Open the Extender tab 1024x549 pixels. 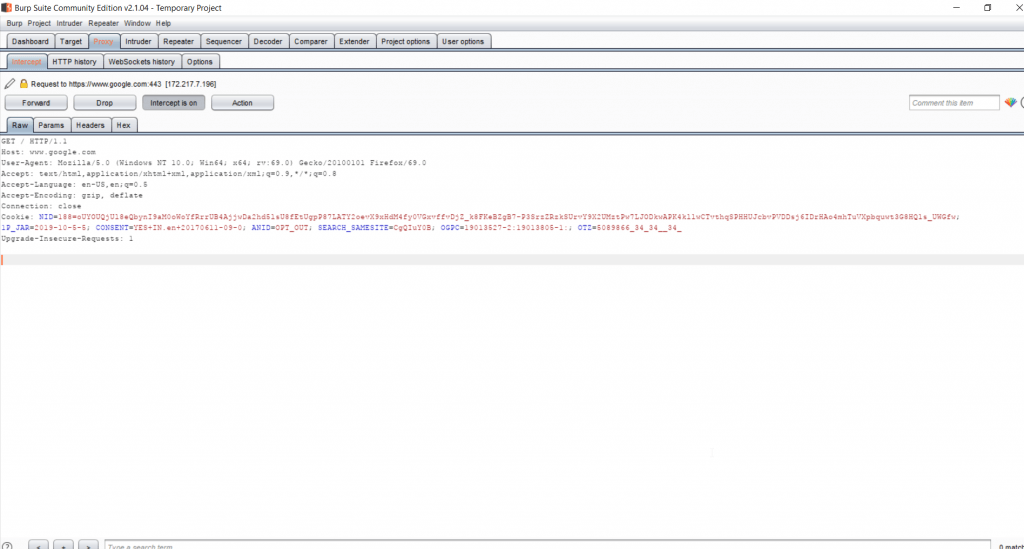(x=354, y=41)
